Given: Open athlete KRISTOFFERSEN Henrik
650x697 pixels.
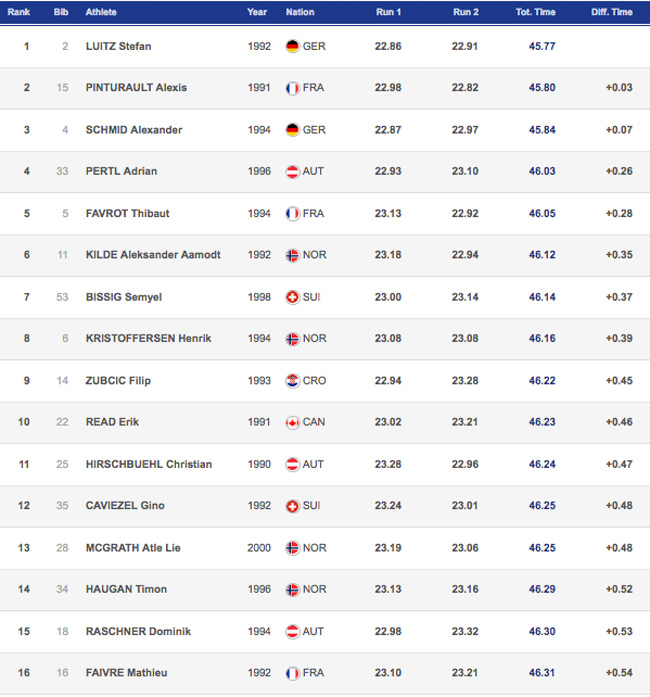Looking at the screenshot, I should 148,338.
